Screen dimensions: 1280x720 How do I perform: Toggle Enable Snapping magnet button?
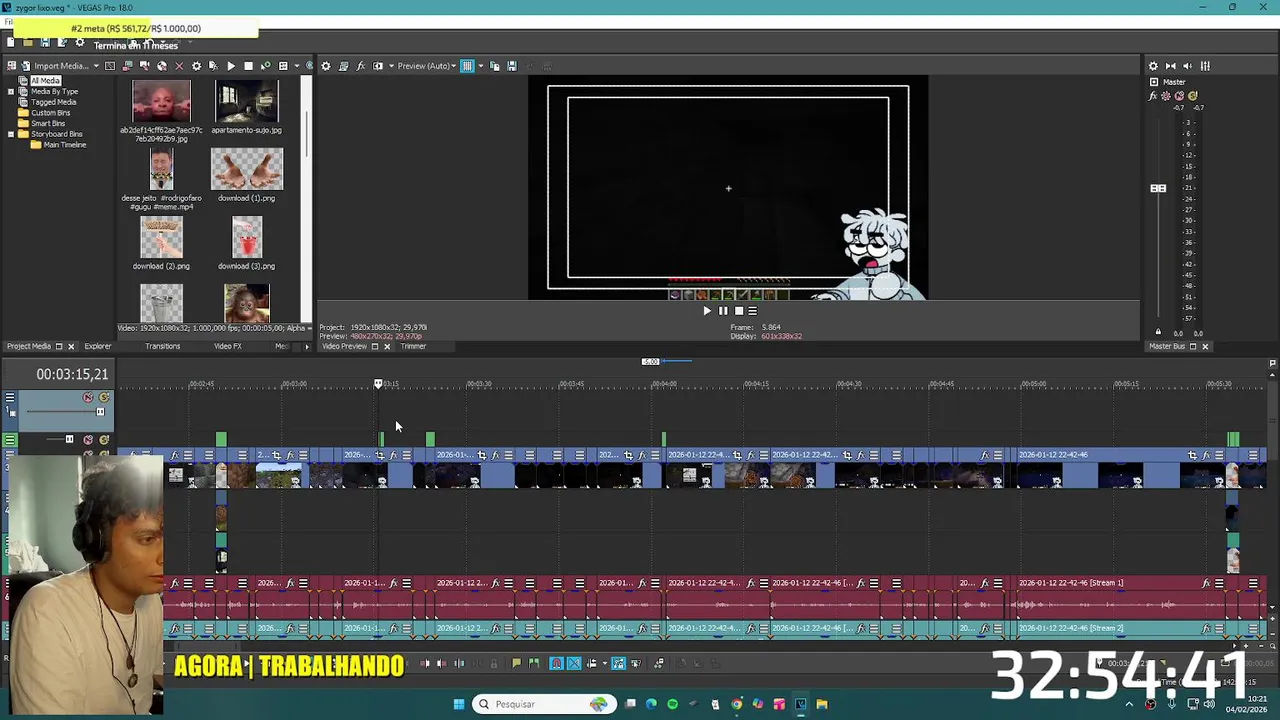[x=557, y=663]
